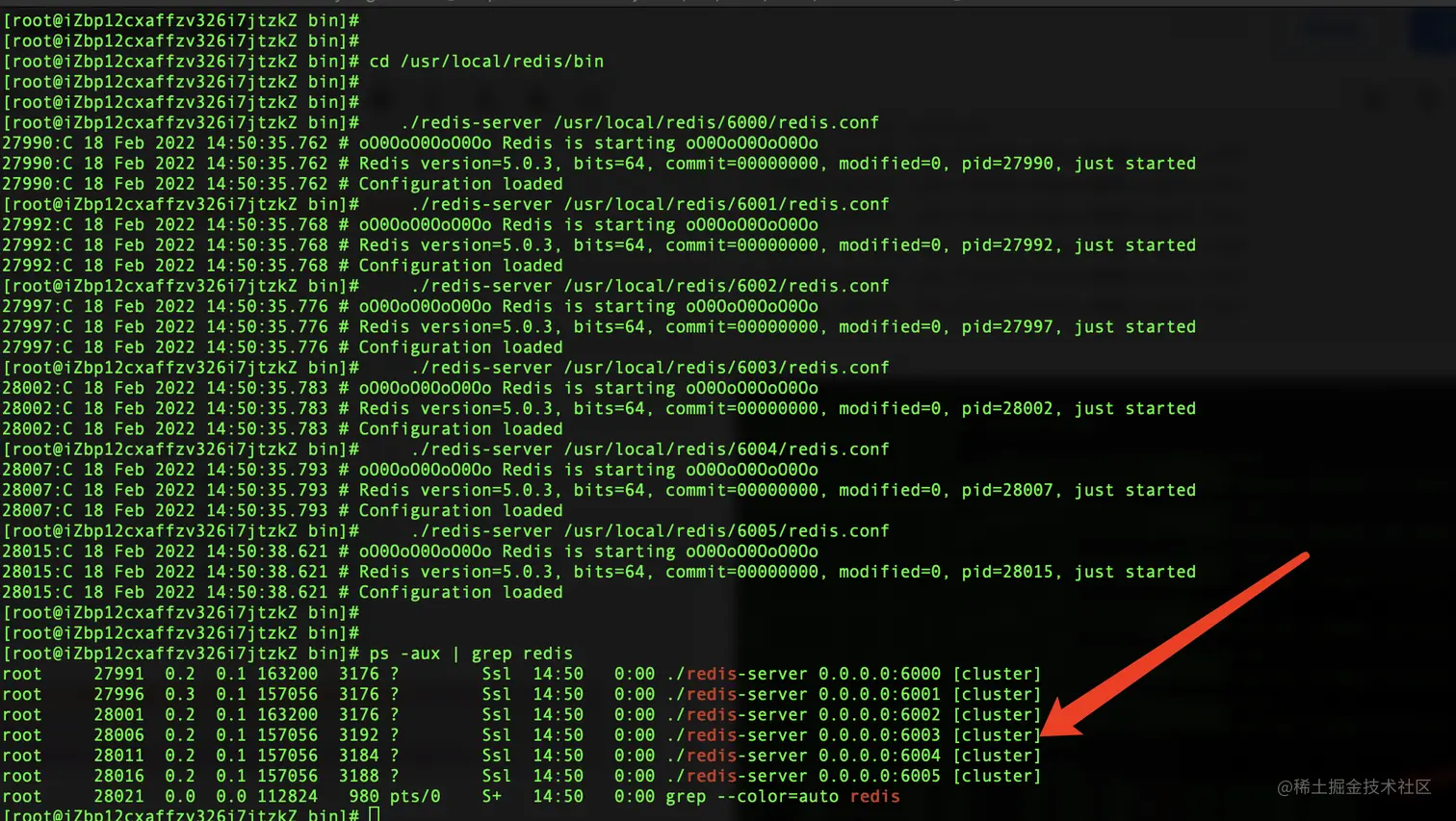This screenshot has width=1456, height=821.
Task: Click the '0.0.0.0:6000' address in process list
Action: (880, 674)
